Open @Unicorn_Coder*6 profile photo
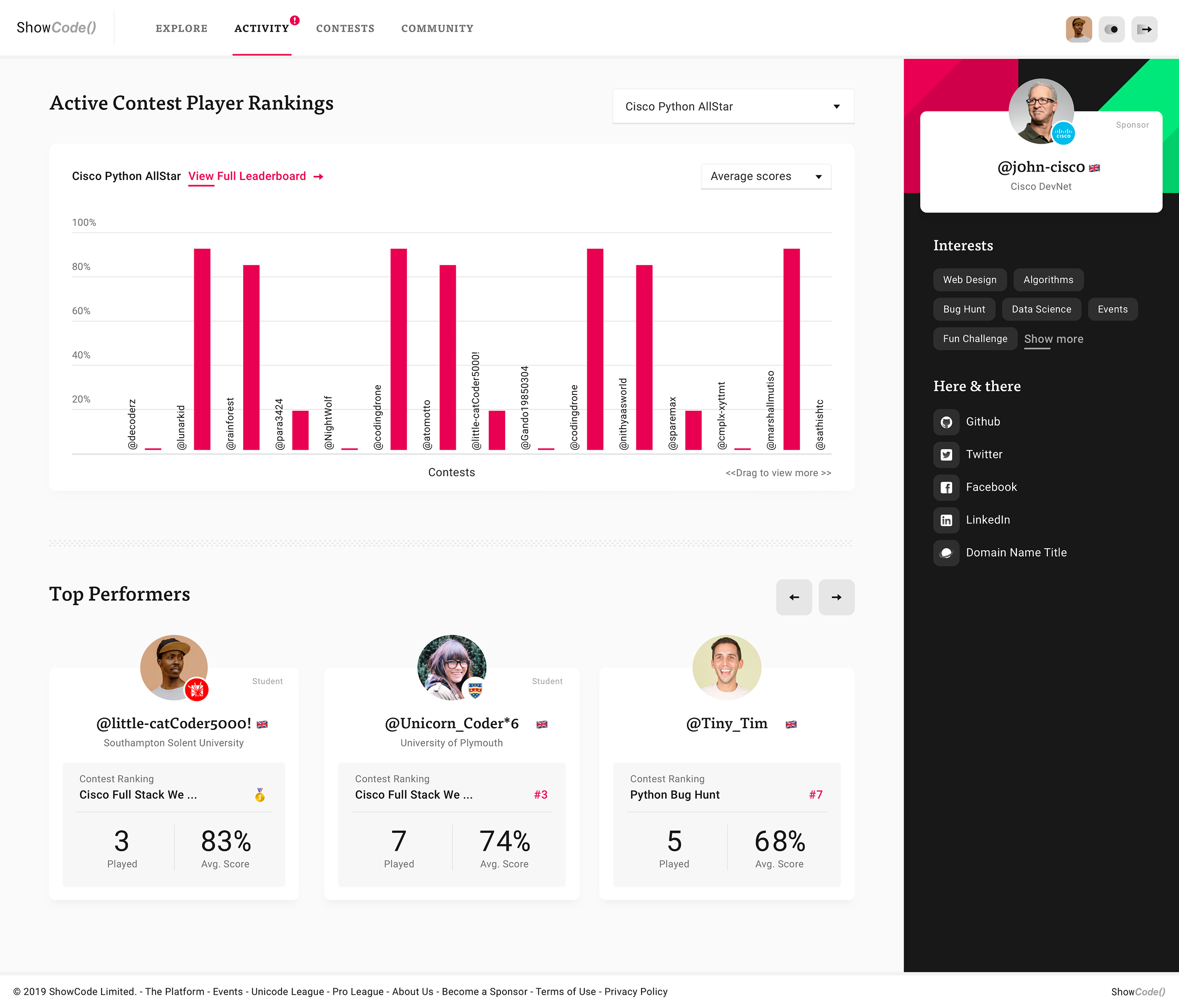This screenshot has width=1179, height=1008. click(452, 668)
